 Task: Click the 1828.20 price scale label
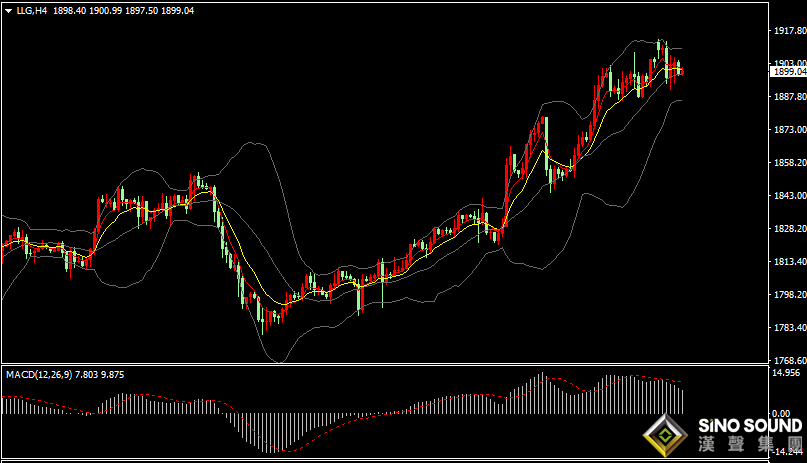coord(790,228)
